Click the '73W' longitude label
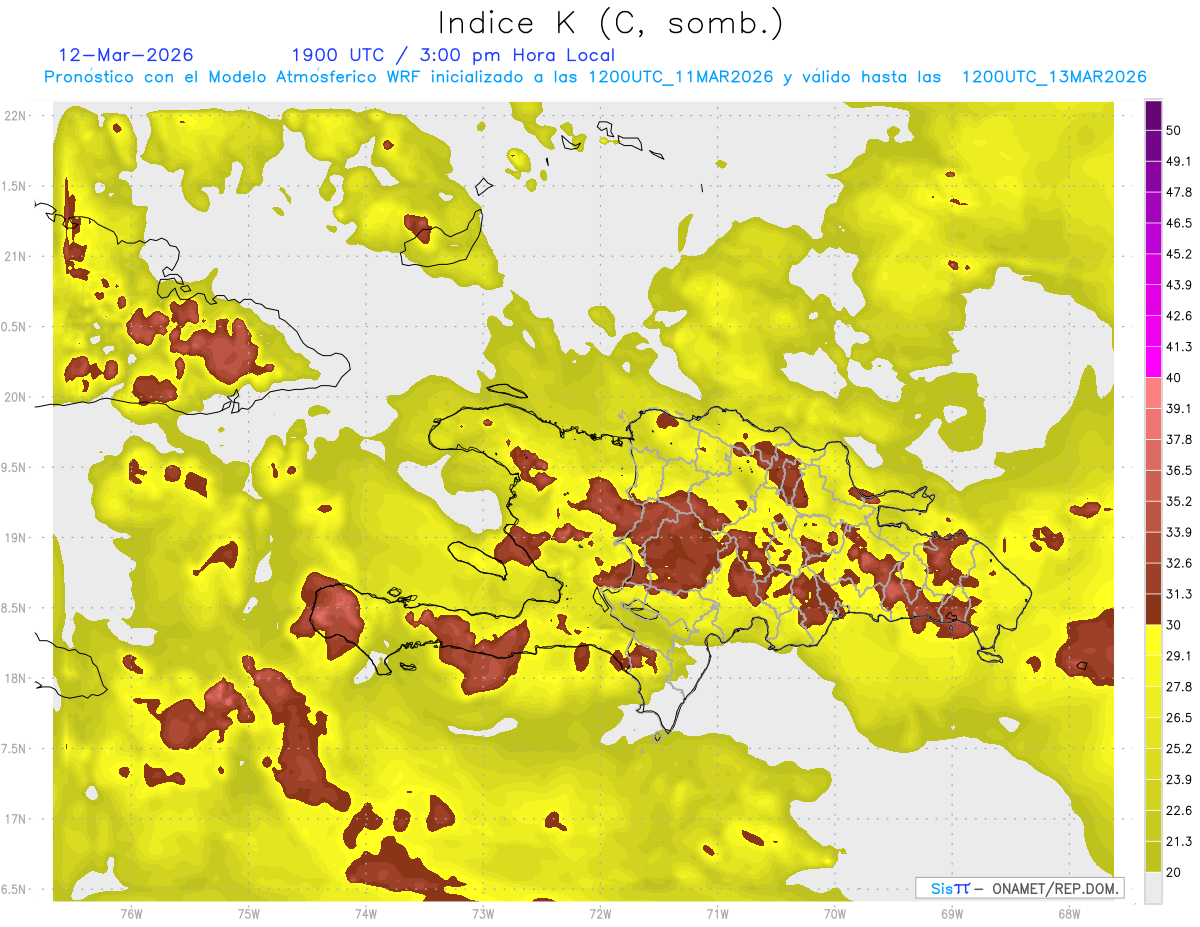The image size is (1200, 927). (483, 914)
